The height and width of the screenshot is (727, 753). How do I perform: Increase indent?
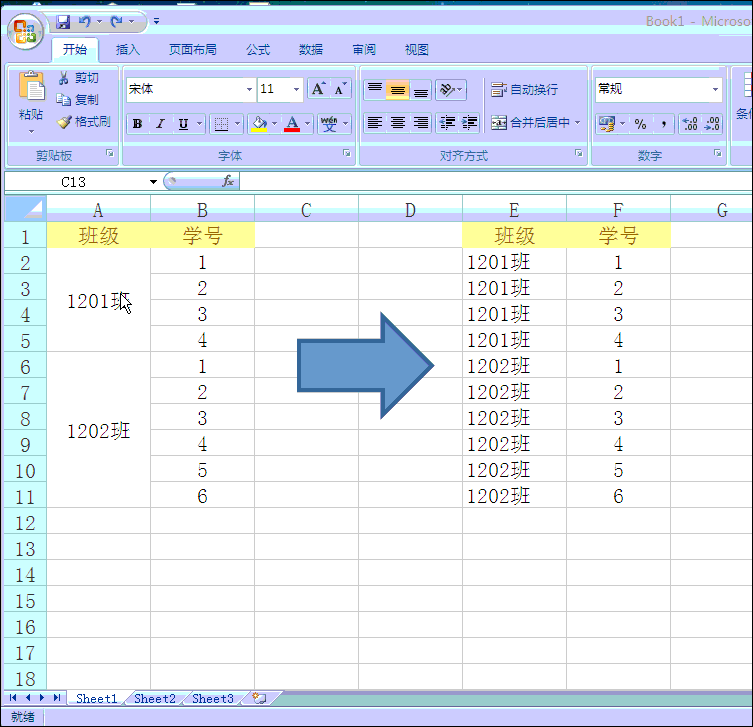pos(470,123)
